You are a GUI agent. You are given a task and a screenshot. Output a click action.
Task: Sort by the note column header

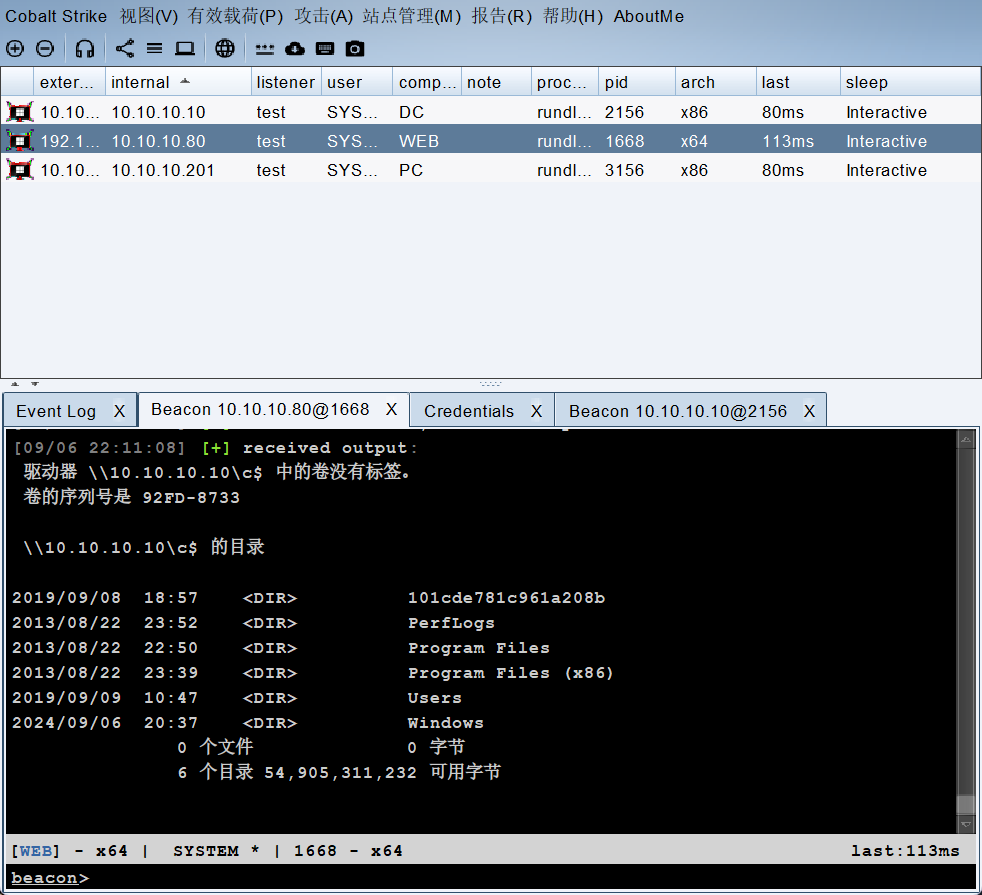pos(497,82)
